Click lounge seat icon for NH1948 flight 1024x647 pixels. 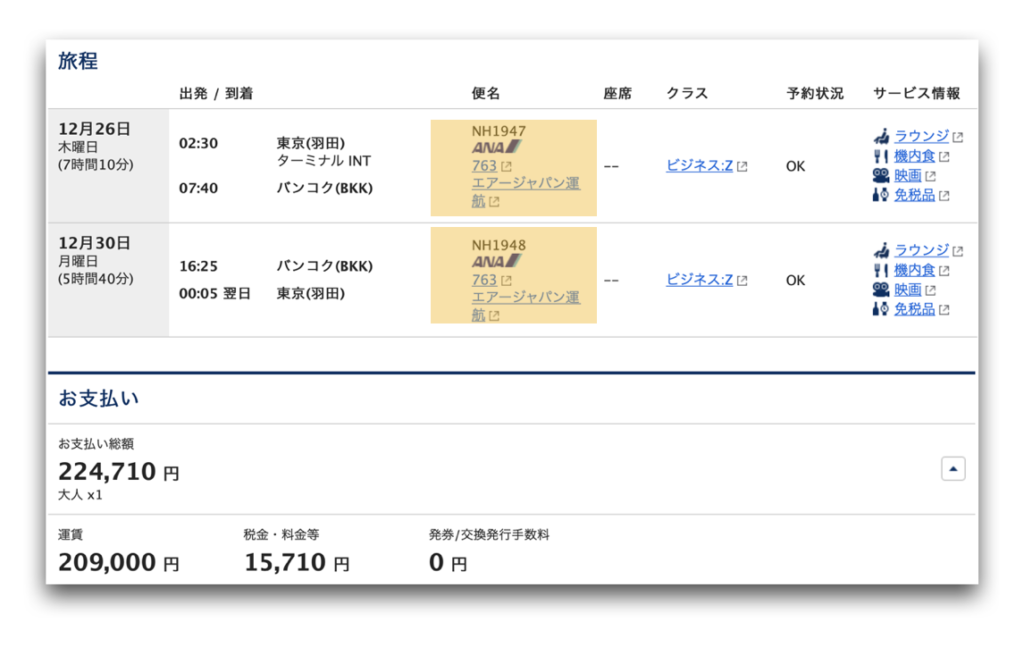(x=881, y=250)
